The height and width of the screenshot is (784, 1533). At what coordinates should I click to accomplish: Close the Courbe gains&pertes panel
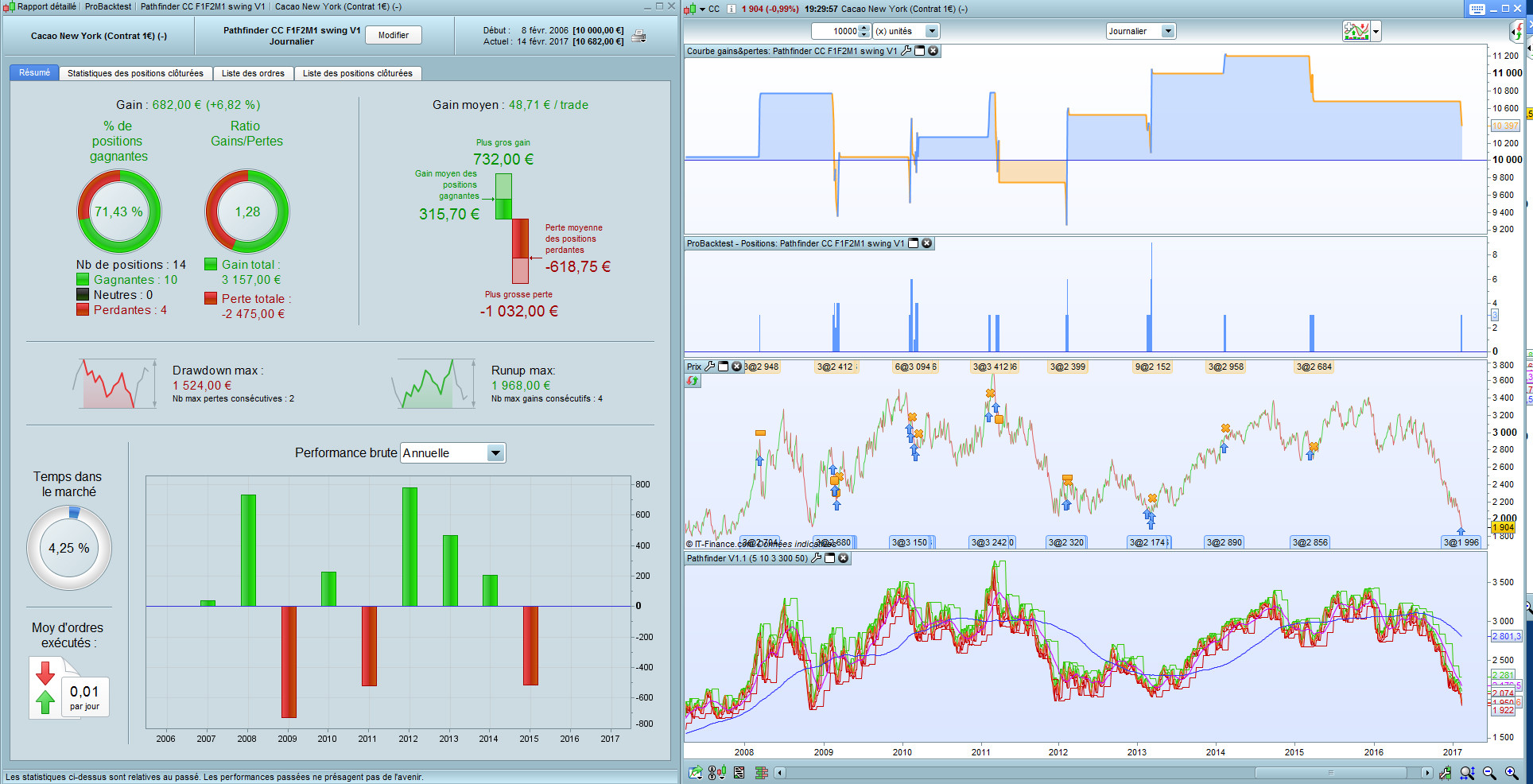tap(933, 51)
